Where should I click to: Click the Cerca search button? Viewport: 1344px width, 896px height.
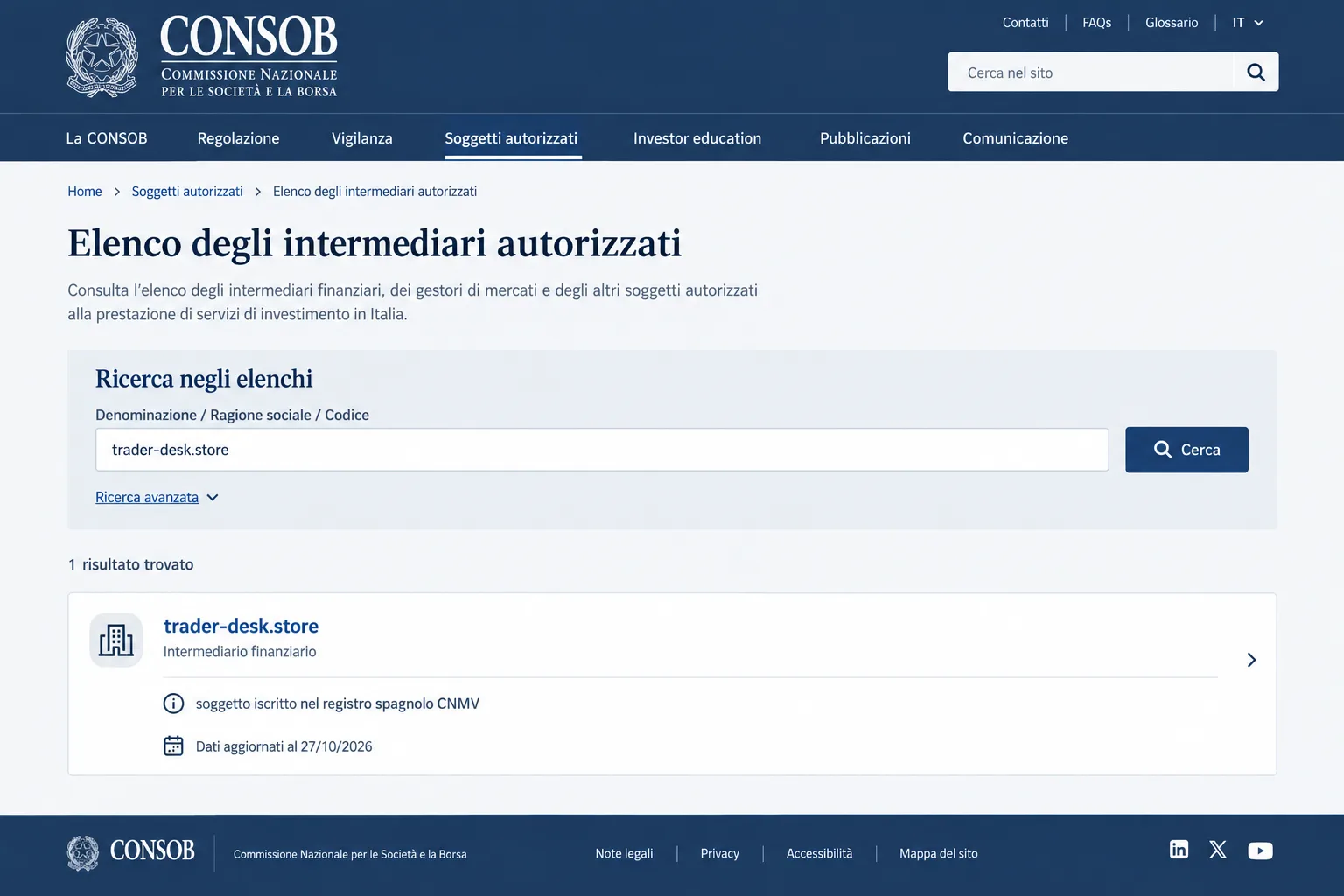1186,450
